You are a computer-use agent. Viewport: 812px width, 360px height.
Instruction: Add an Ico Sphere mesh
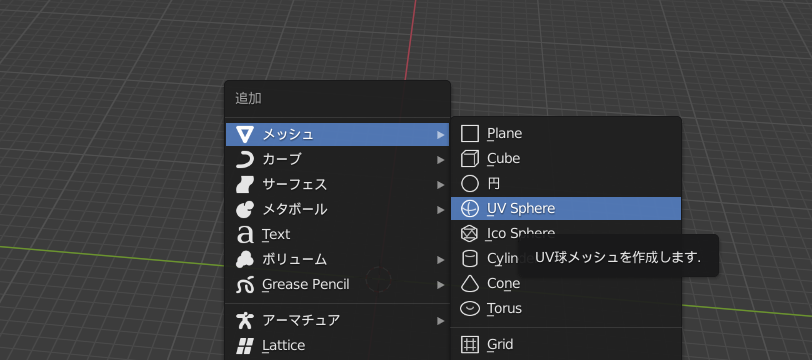pyautogui.click(x=566, y=233)
